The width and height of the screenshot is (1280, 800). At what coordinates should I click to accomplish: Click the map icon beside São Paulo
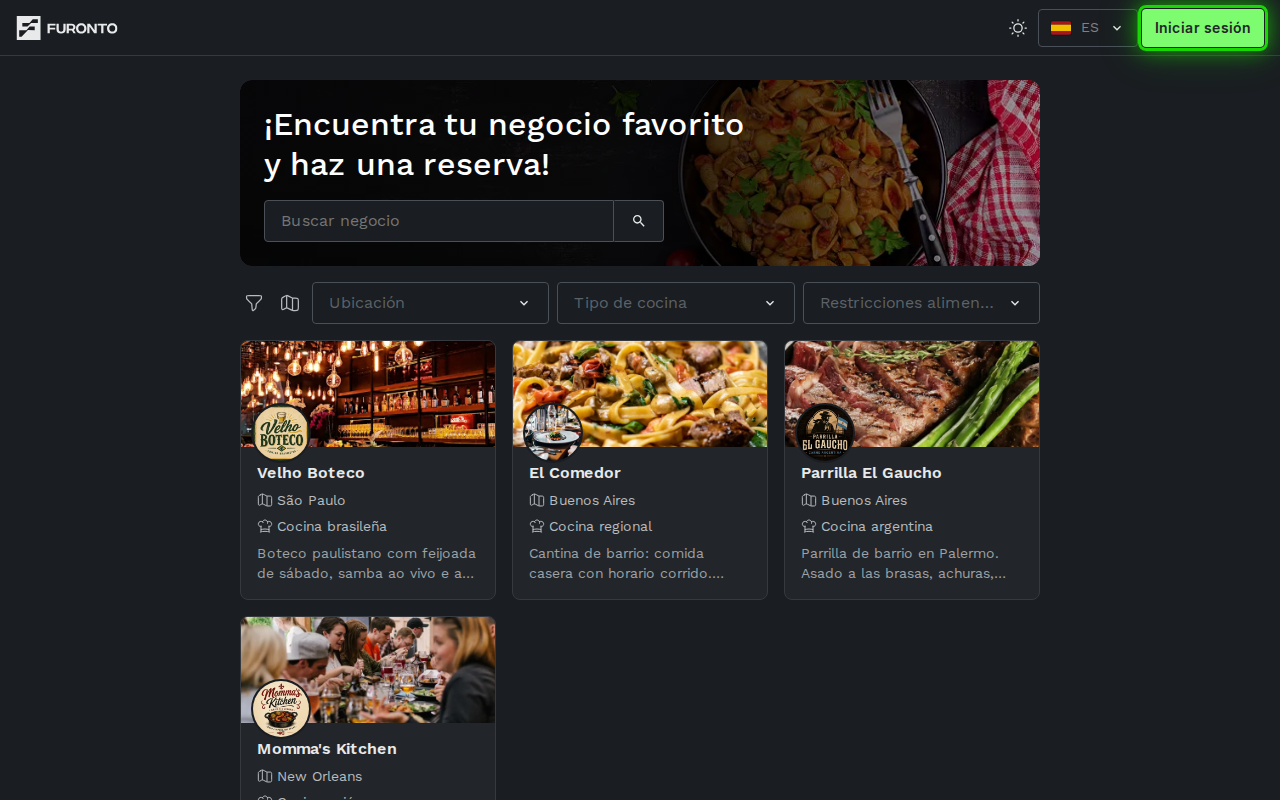265,500
